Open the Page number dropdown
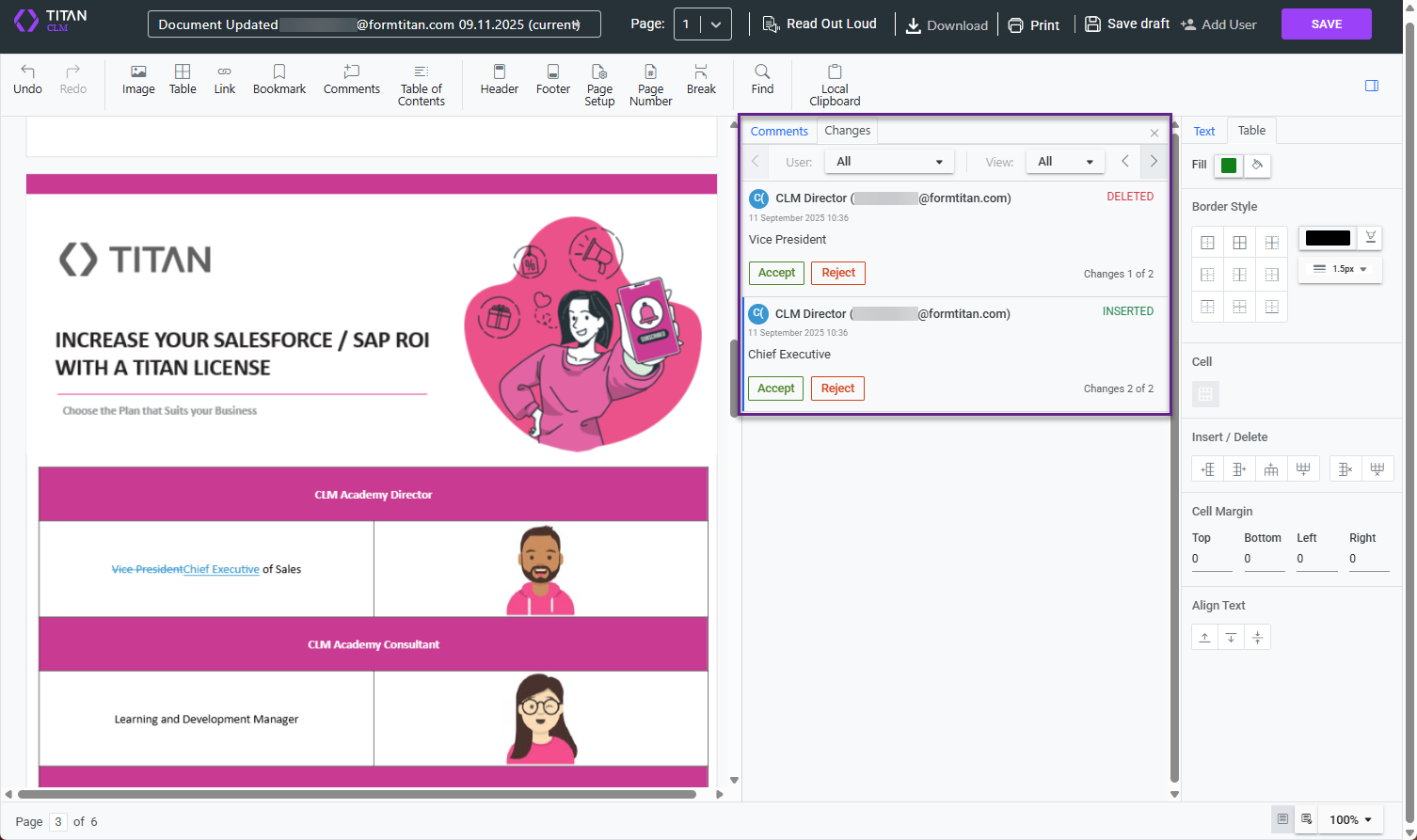1417x840 pixels. (x=703, y=24)
